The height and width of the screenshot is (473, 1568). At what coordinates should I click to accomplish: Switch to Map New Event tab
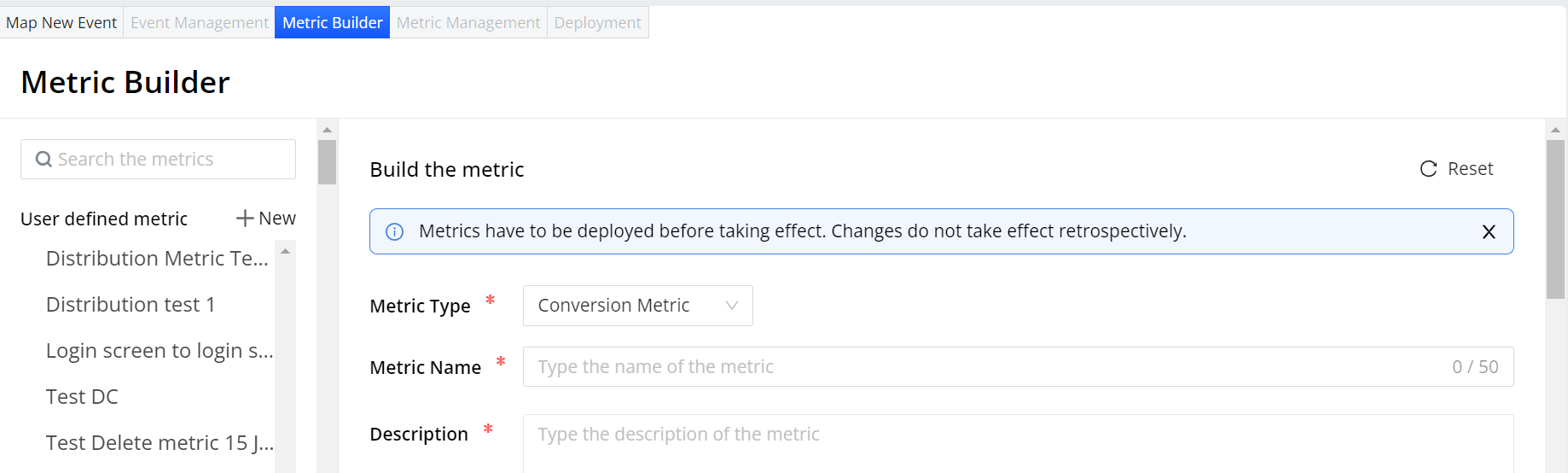(61, 23)
